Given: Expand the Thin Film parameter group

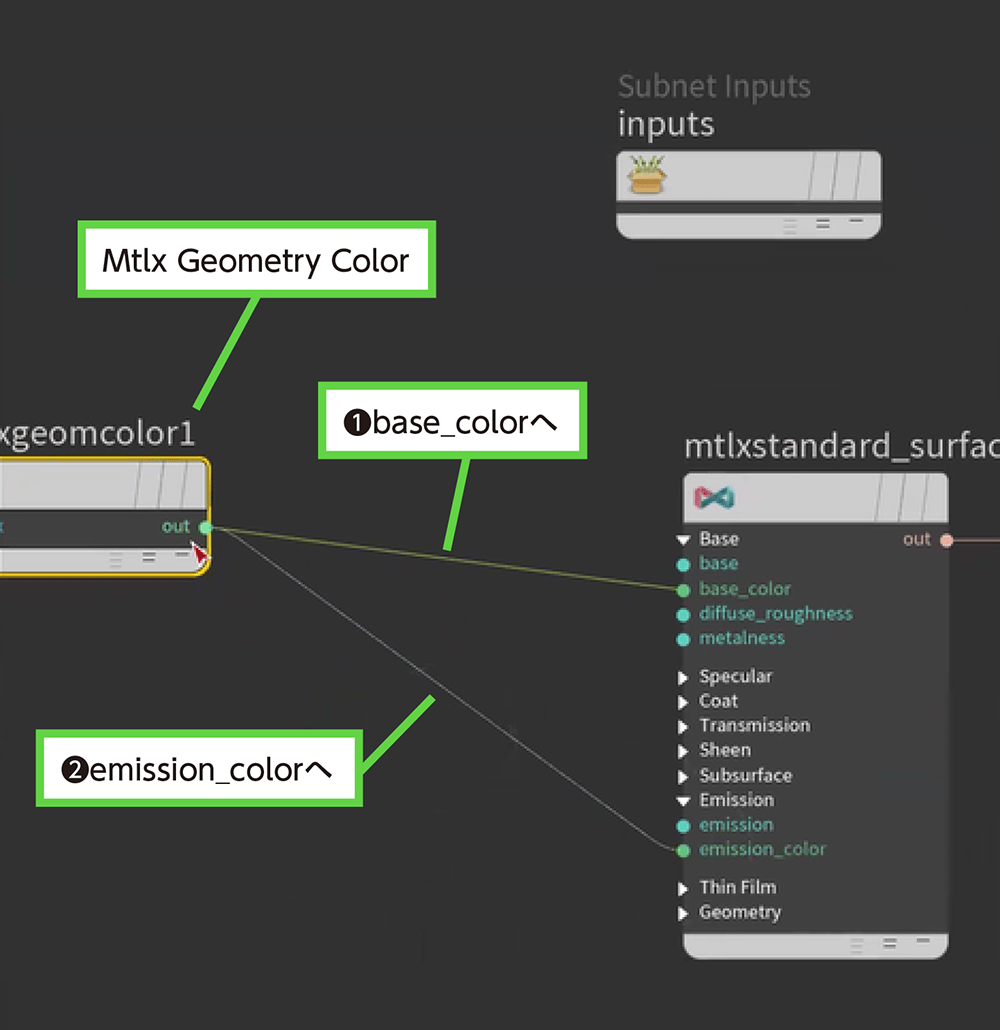Looking at the screenshot, I should (x=684, y=888).
